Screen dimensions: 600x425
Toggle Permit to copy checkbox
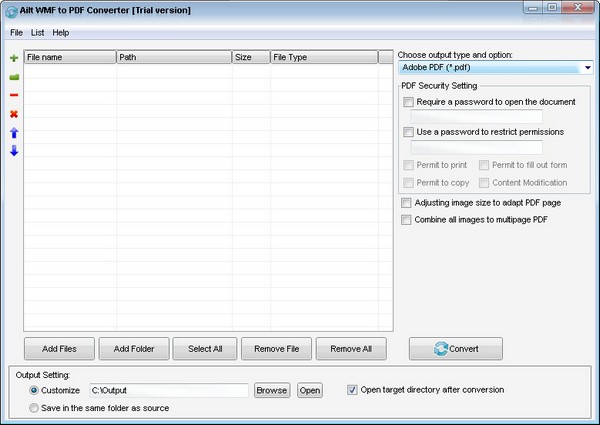click(x=408, y=182)
